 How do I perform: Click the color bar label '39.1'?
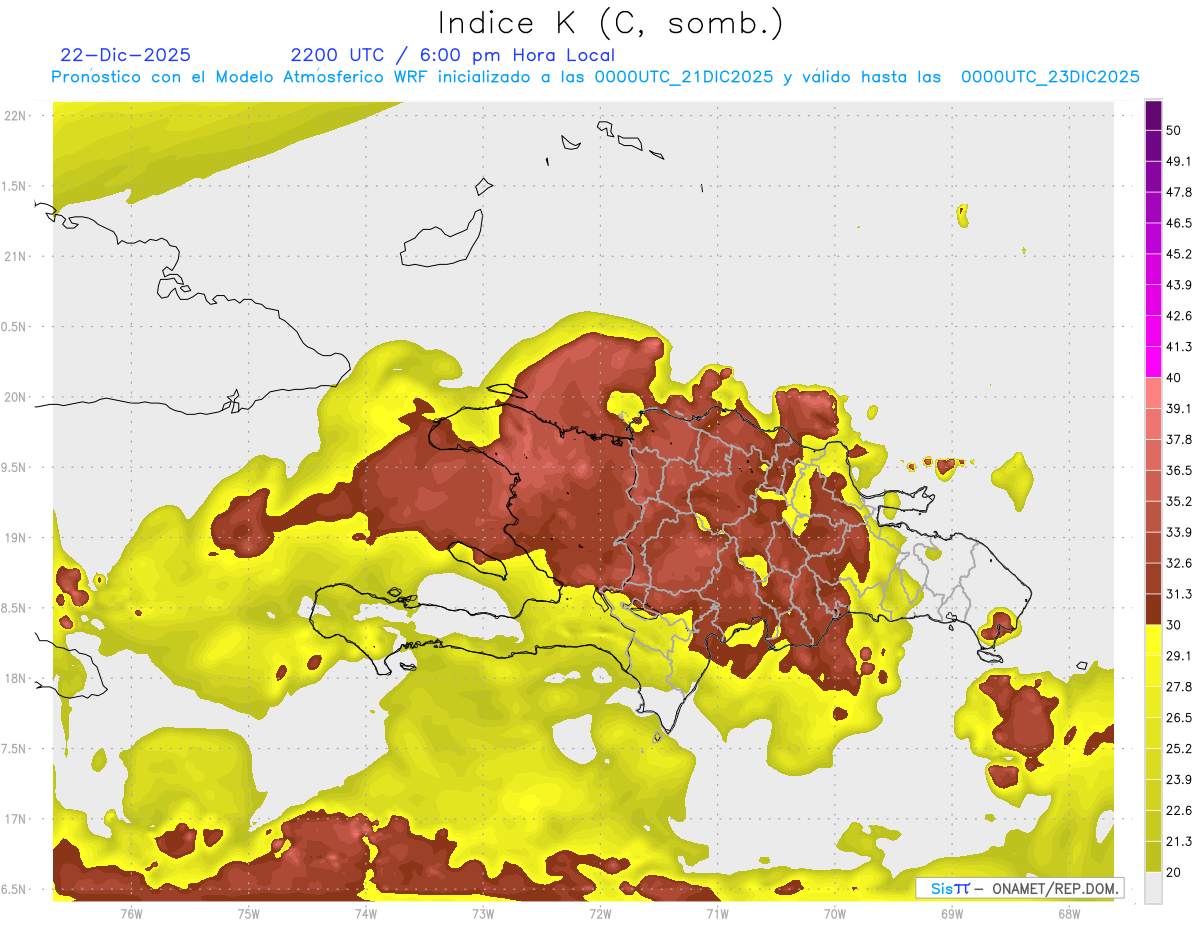click(1178, 408)
